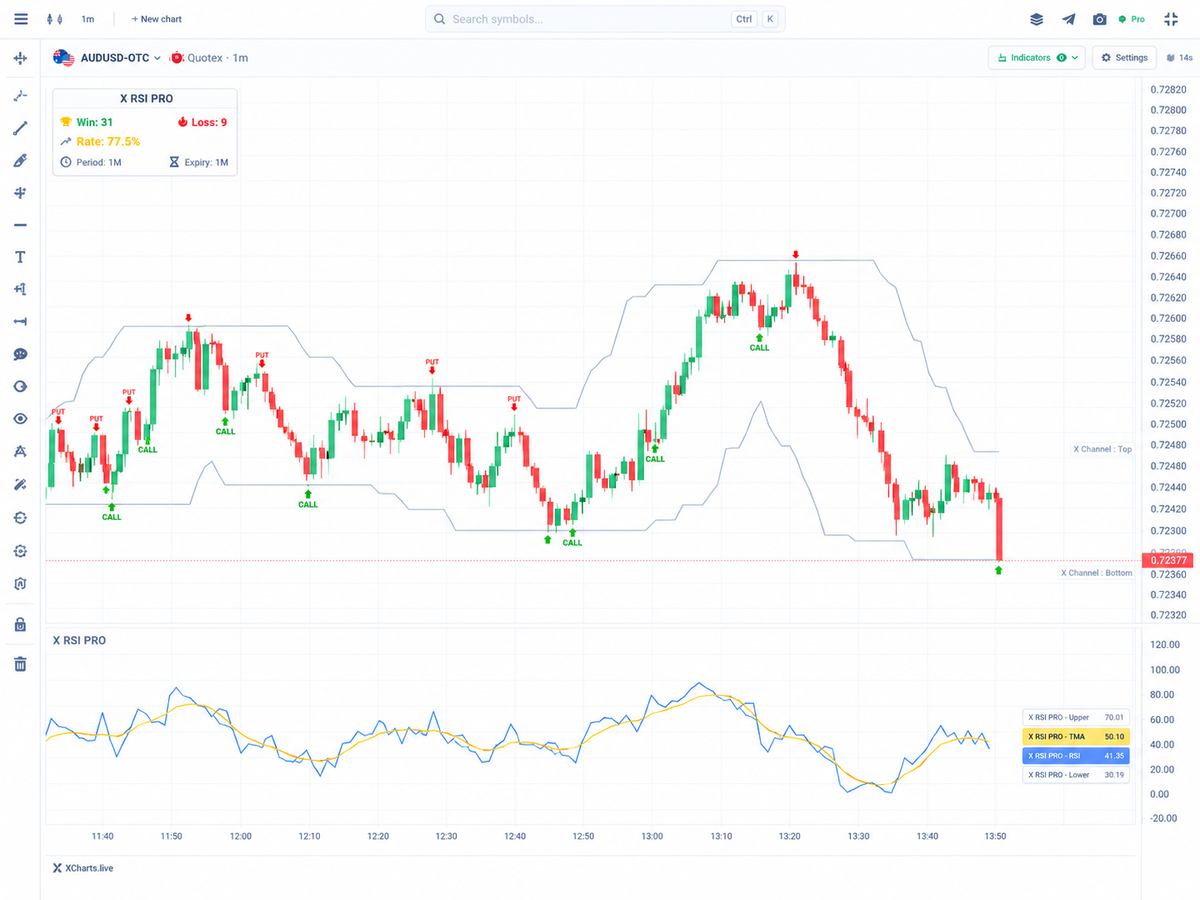
Task: Select X RSI PRO - Upper 70.01 legend
Action: coord(1076,717)
